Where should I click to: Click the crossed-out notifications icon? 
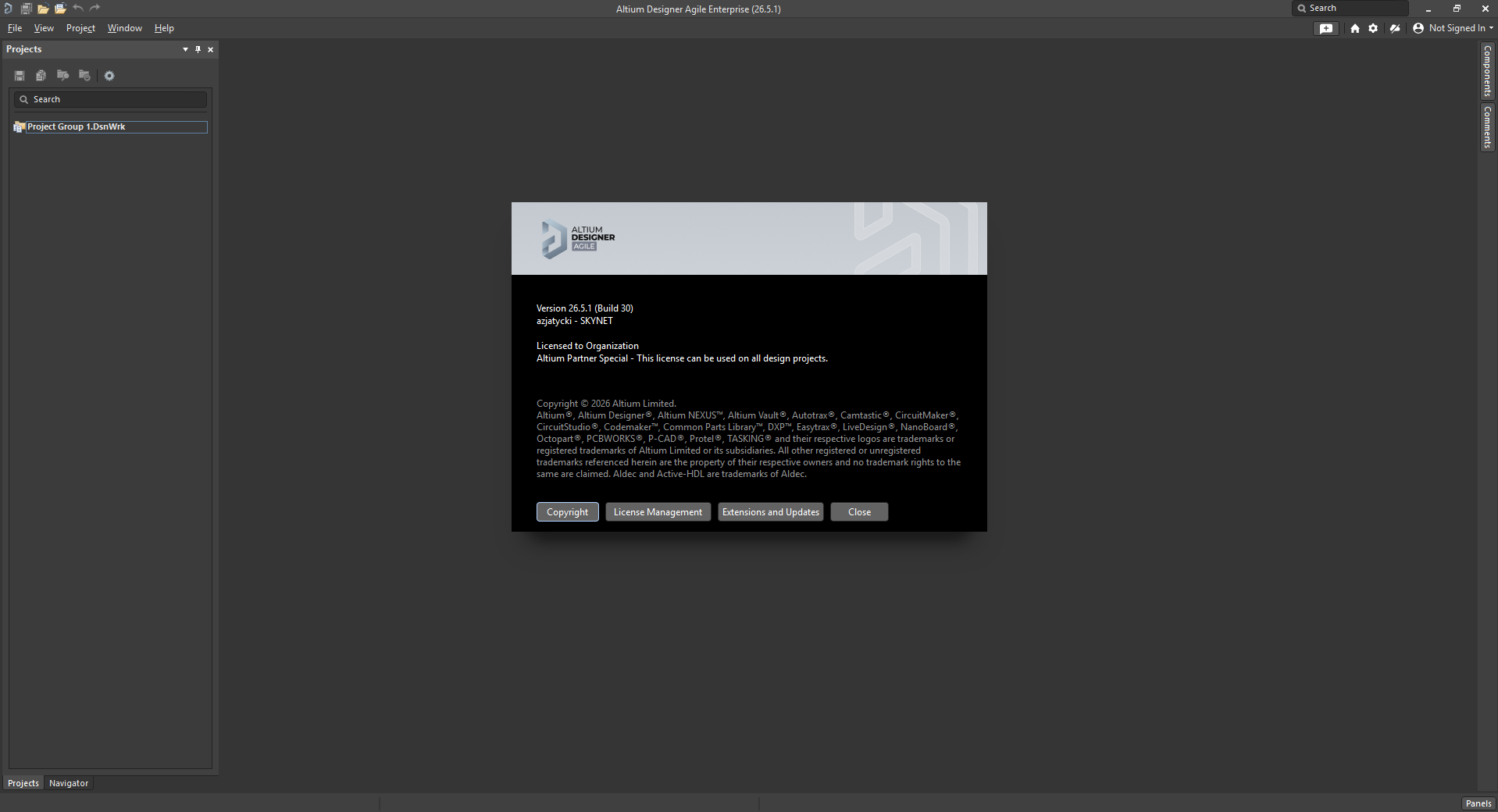coord(1395,28)
